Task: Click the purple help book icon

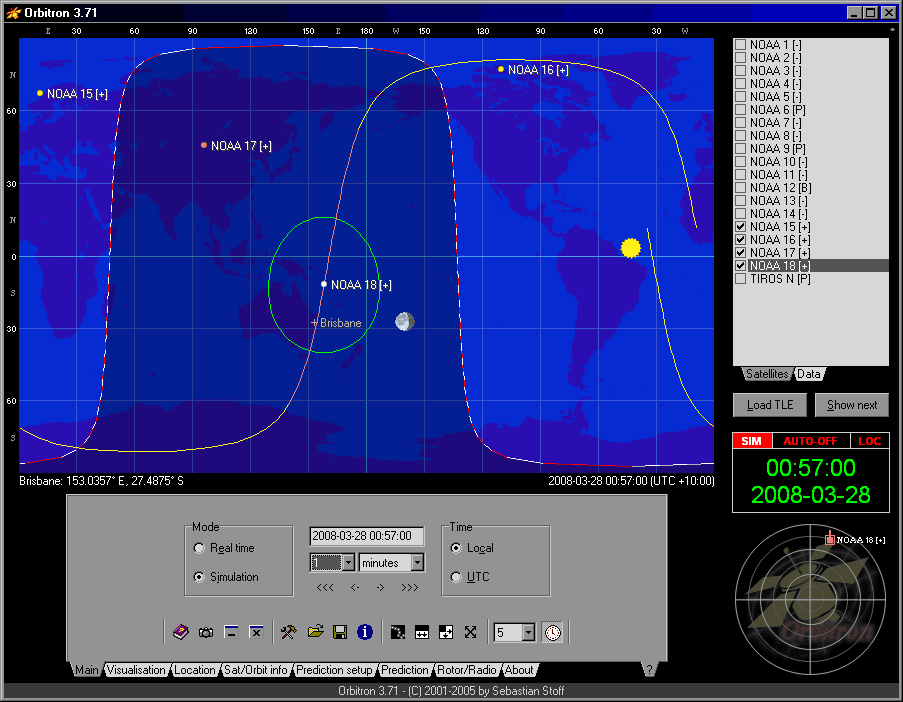Action: point(180,632)
